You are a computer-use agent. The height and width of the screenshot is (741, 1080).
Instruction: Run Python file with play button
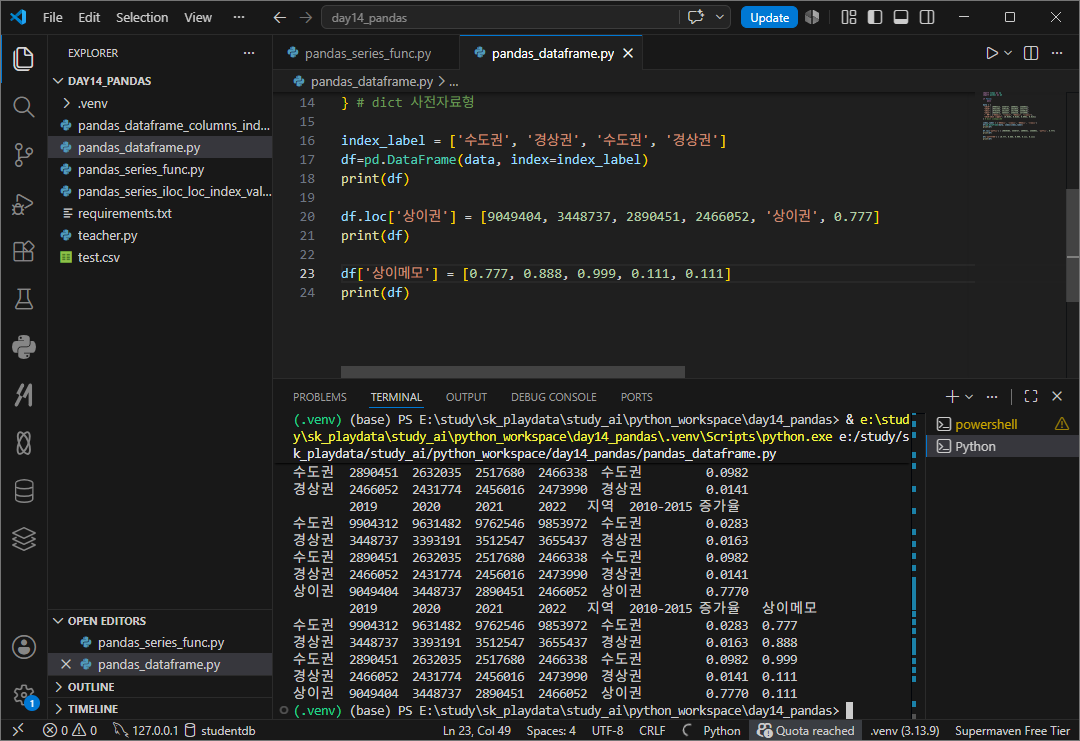[x=991, y=53]
